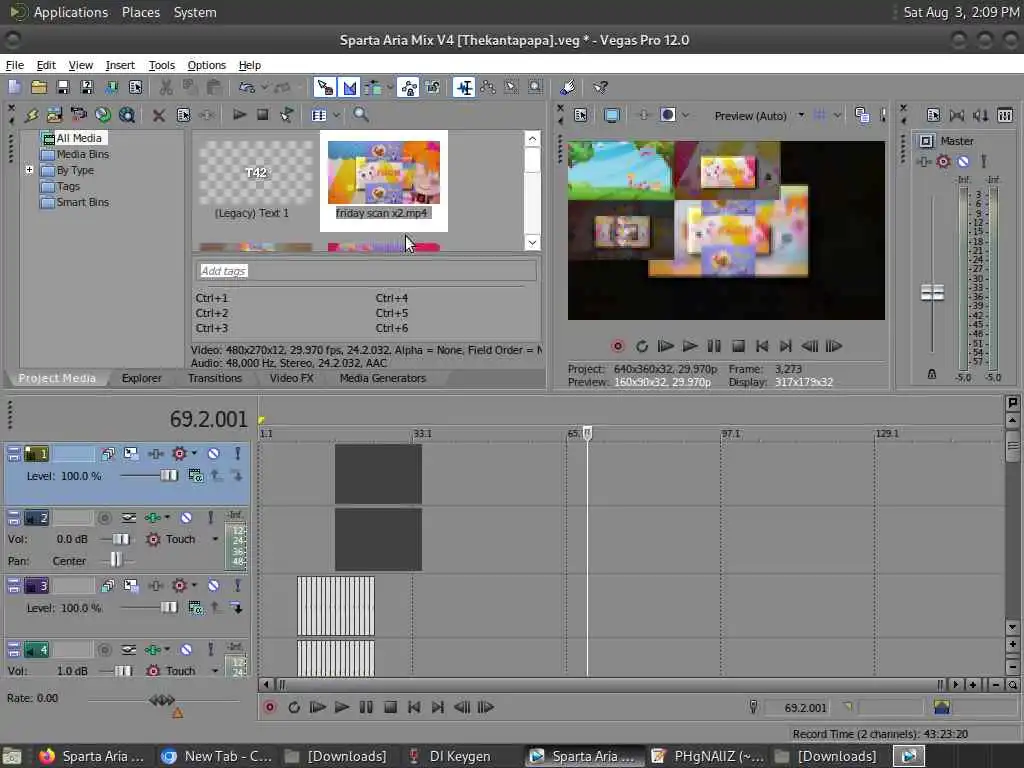The image size is (1024, 768).
Task: Arm audio track 2 for record
Action: 104,518
